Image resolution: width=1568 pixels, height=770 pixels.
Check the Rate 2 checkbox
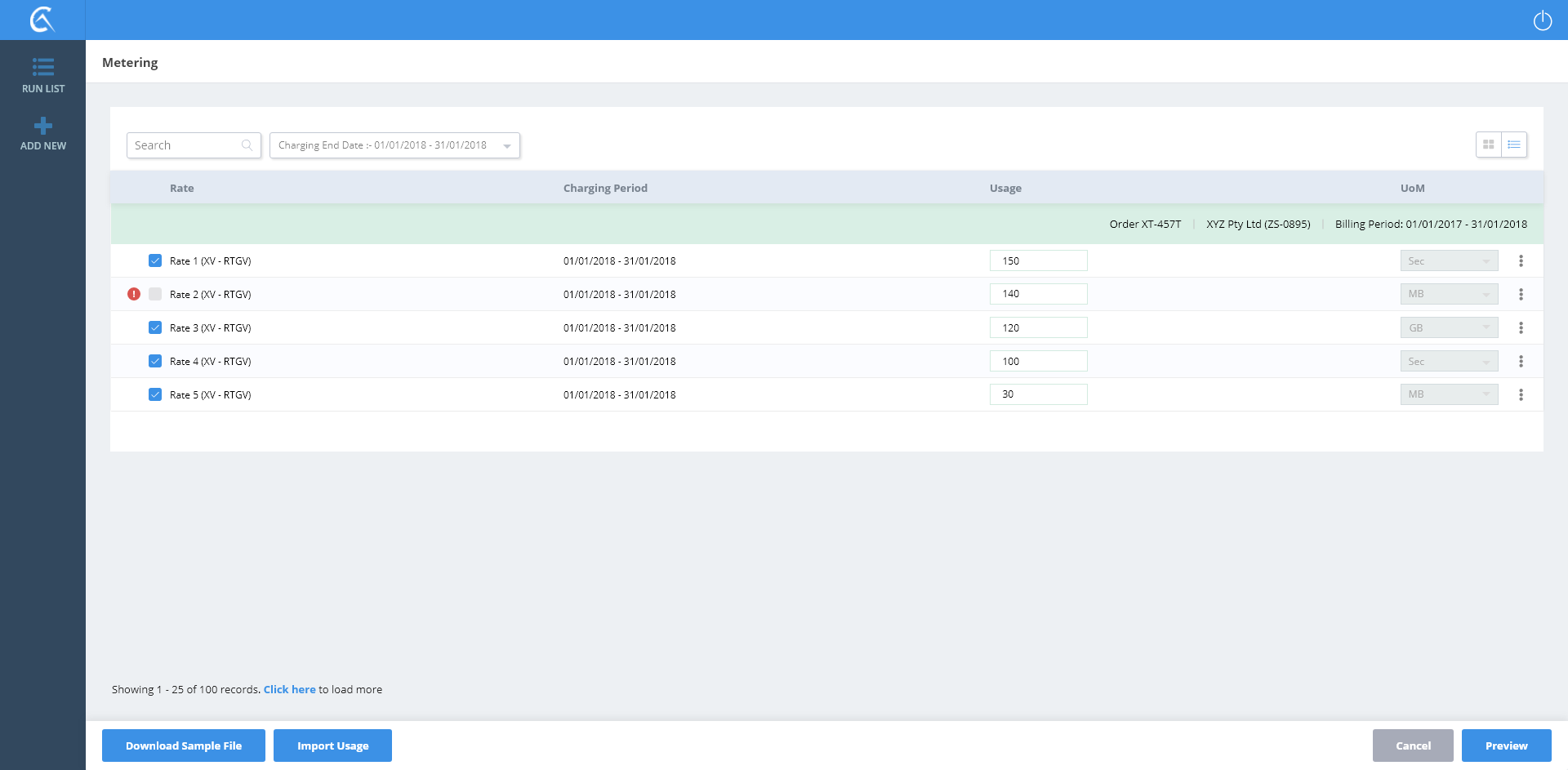click(155, 294)
